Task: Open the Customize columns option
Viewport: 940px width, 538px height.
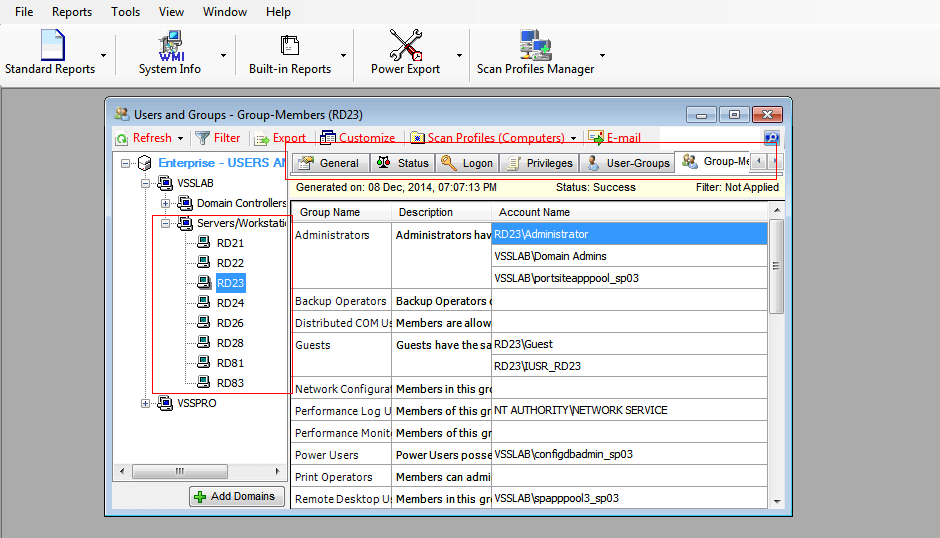Action: tap(358, 138)
